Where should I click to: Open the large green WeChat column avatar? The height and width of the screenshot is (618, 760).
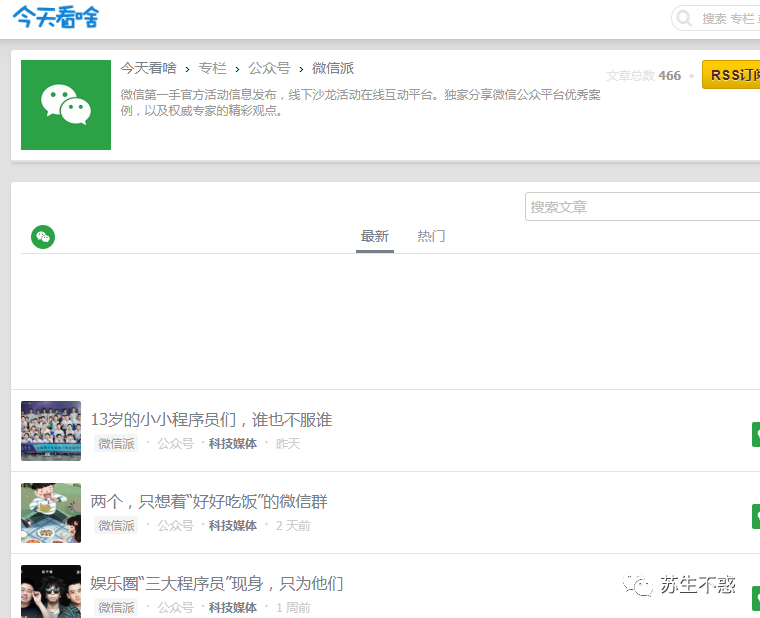66,105
